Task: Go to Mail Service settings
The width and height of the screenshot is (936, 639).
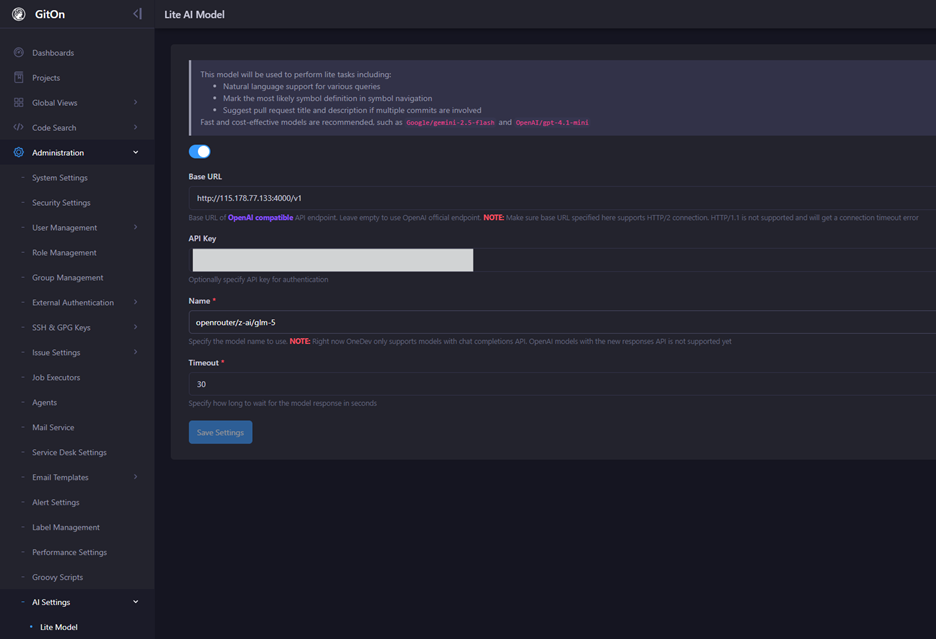Action: [53, 428]
